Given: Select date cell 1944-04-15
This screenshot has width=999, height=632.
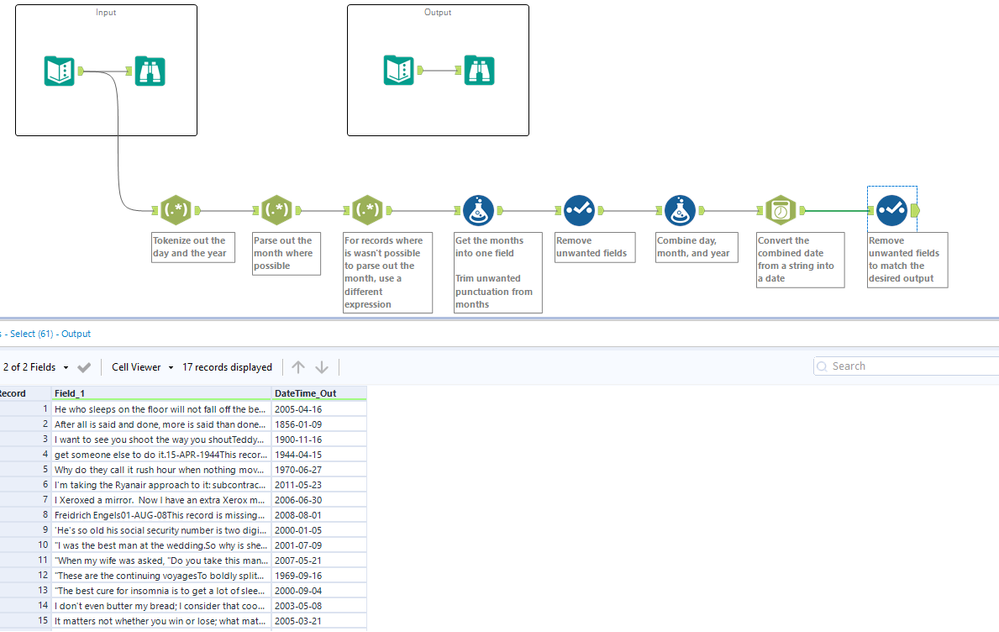Looking at the screenshot, I should click(x=319, y=455).
